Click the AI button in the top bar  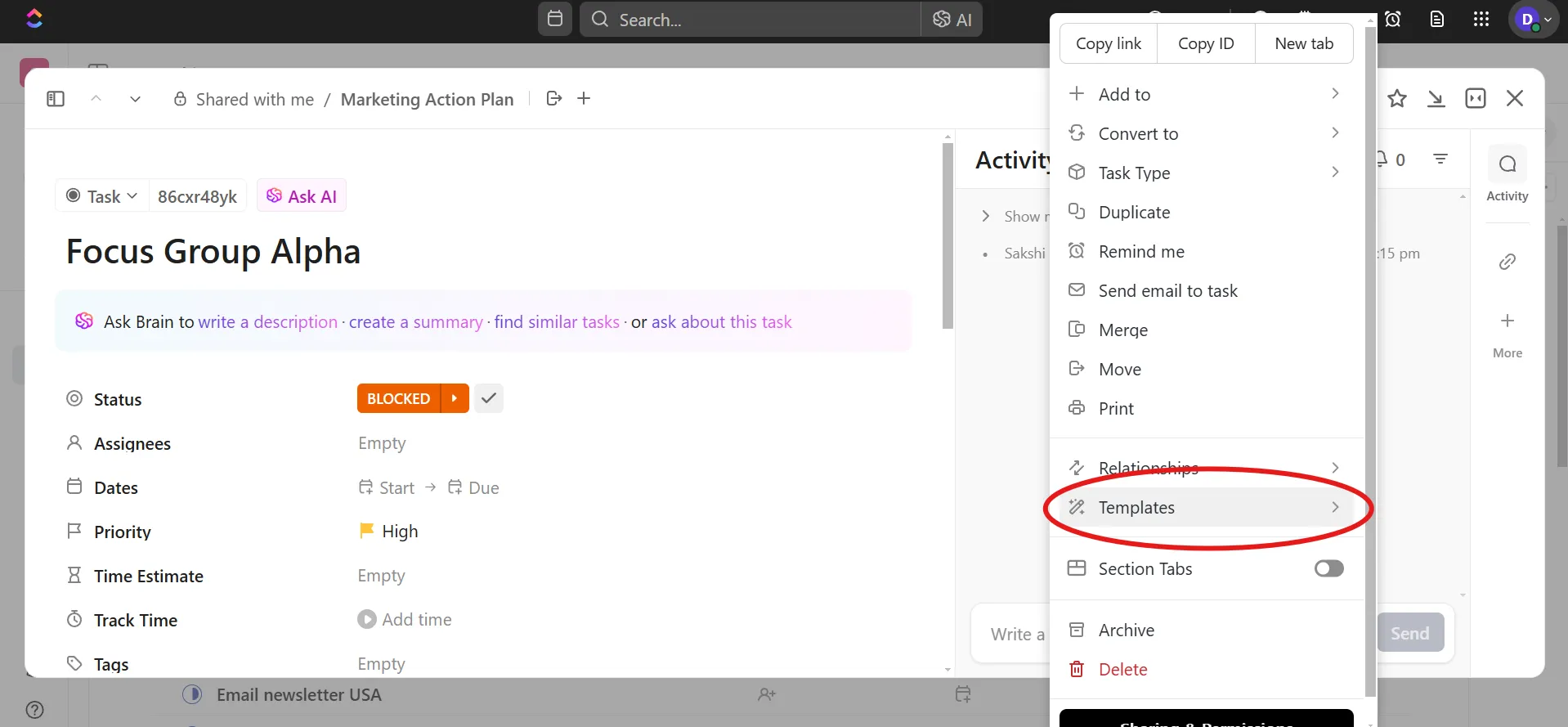point(952,20)
